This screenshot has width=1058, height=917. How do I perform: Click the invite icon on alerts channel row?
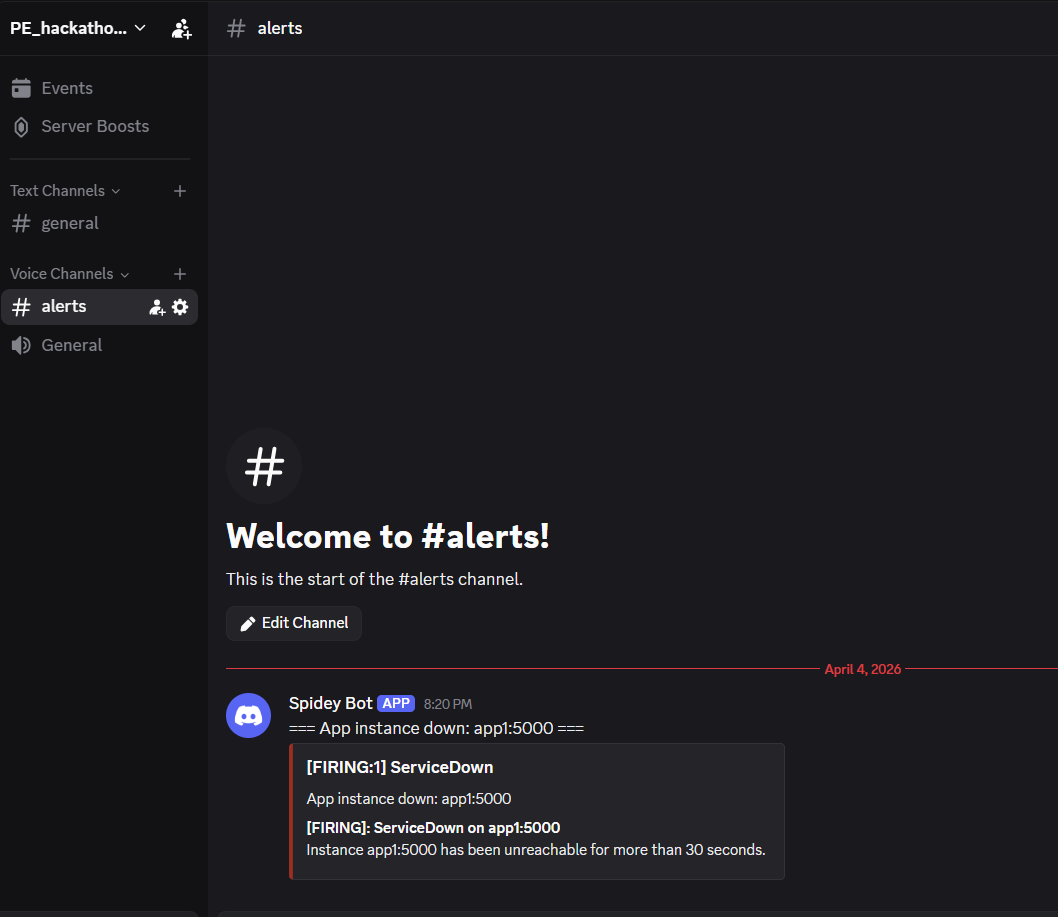(157, 308)
